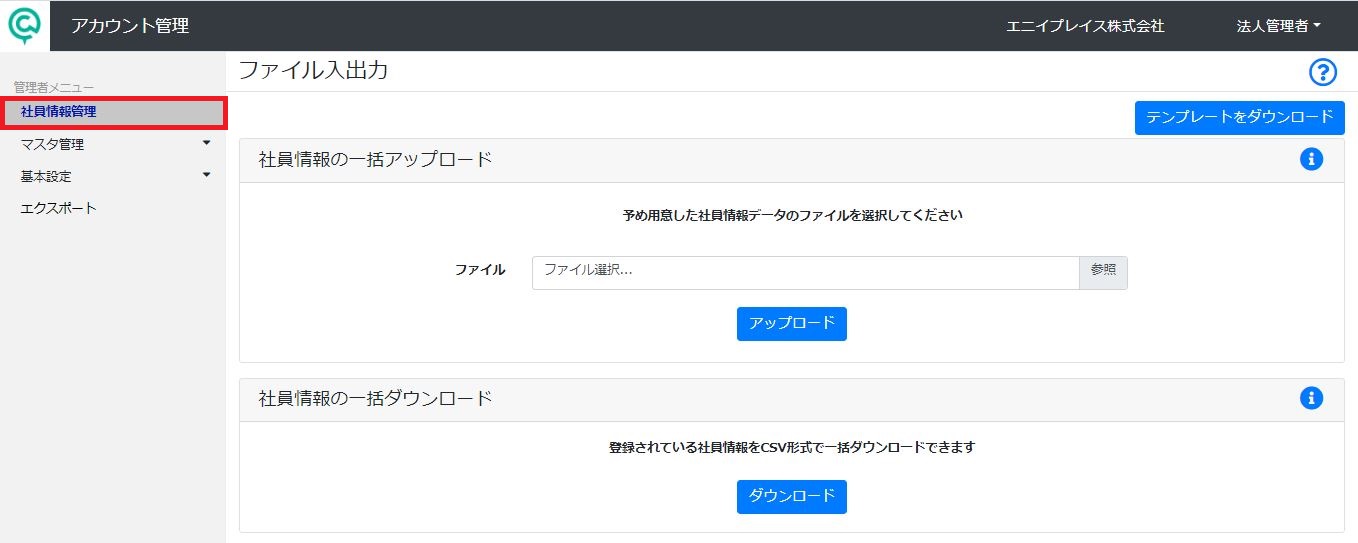The width and height of the screenshot is (1358, 543).
Task: Select 社員情報管理 in the sidebar
Action: coord(113,112)
